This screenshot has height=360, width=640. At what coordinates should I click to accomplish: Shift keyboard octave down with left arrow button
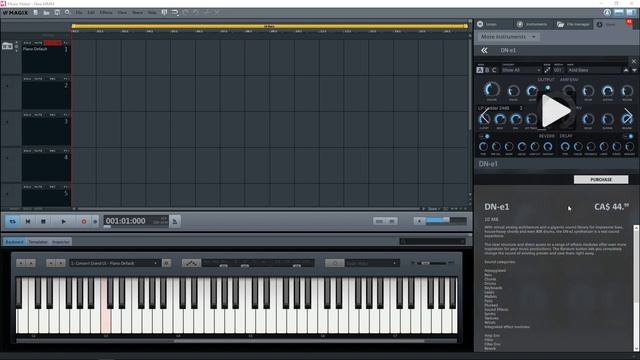21,263
